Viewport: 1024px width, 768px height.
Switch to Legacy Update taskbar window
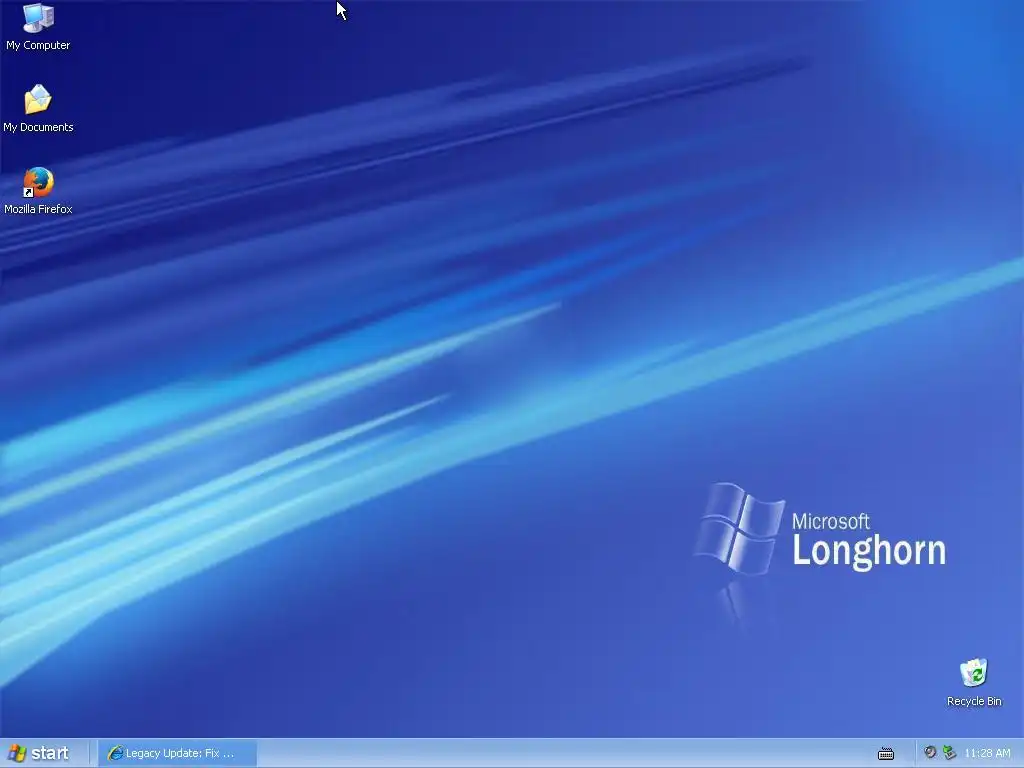pyautogui.click(x=177, y=753)
